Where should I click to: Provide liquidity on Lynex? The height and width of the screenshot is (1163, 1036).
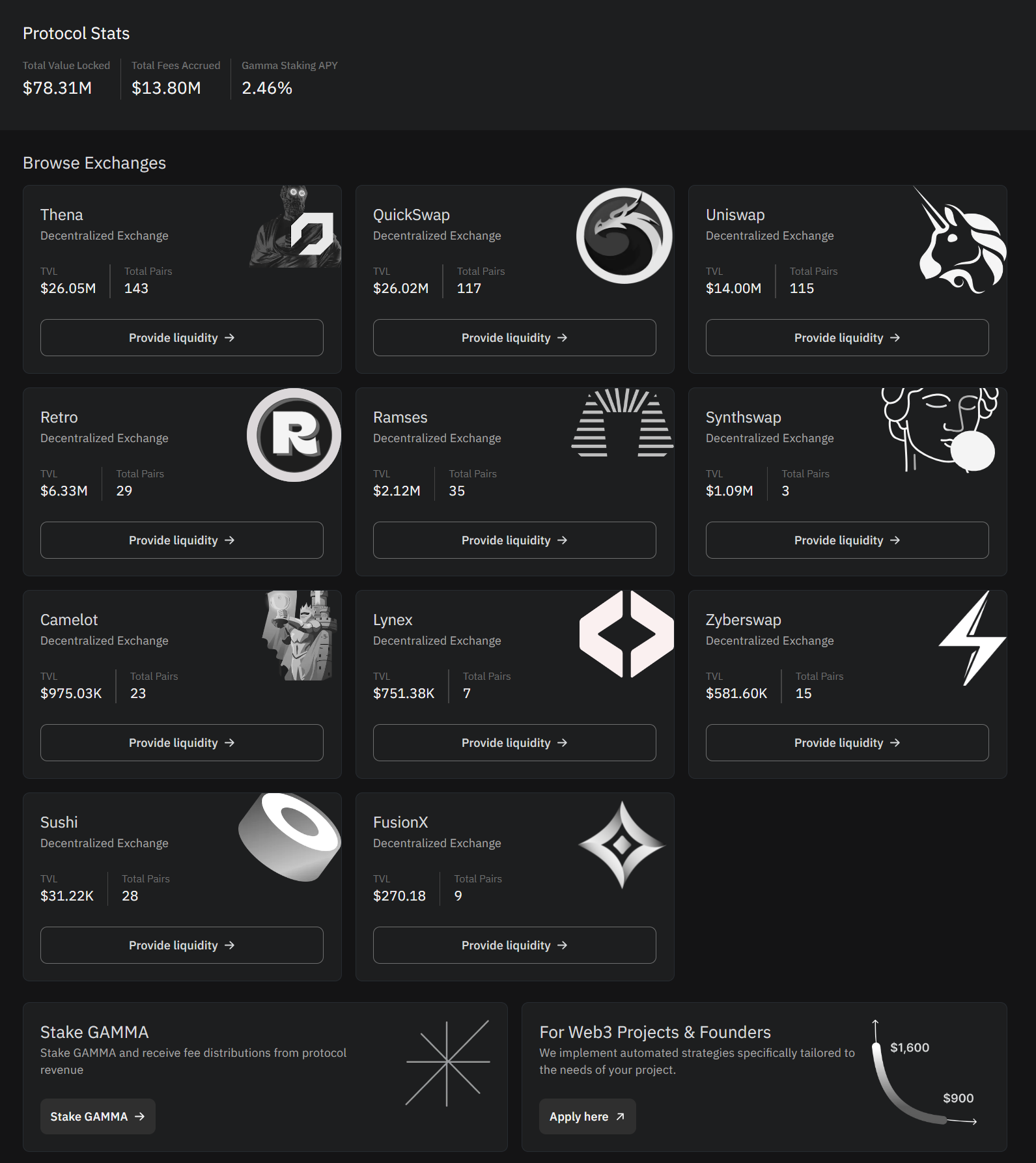(x=514, y=742)
